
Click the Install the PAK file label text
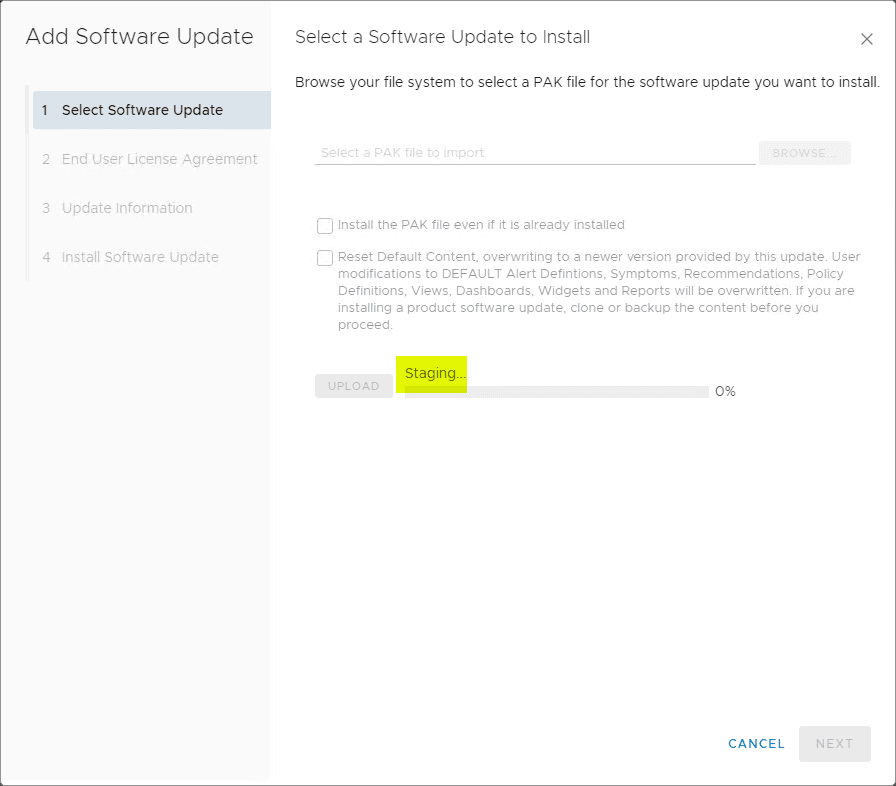481,225
